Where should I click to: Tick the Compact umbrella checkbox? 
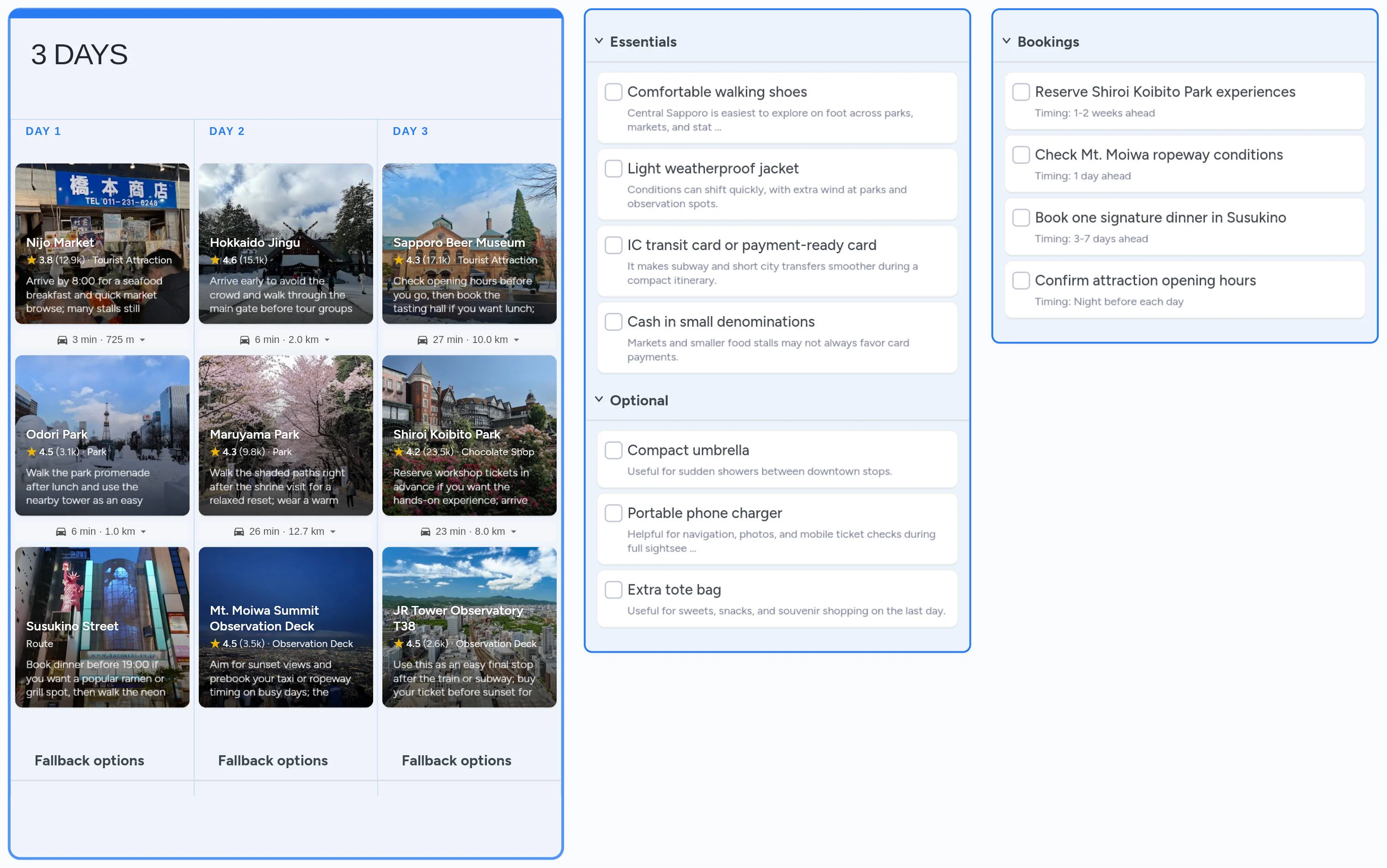613,450
